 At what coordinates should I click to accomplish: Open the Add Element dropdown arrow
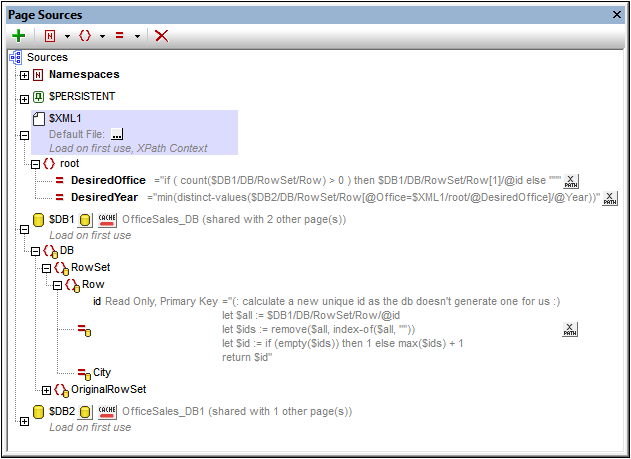[102, 37]
